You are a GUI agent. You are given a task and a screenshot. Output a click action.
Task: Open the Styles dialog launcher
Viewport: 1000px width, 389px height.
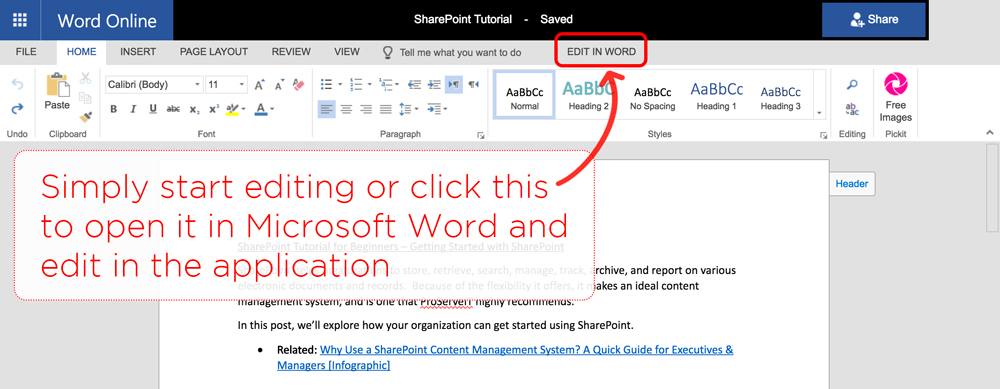click(823, 135)
